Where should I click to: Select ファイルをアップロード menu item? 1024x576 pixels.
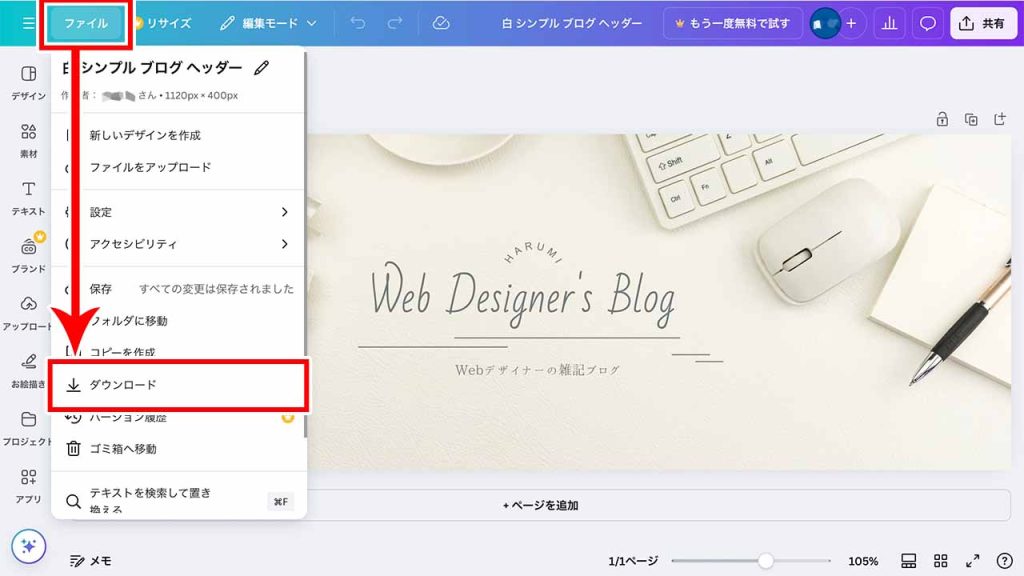(178, 167)
